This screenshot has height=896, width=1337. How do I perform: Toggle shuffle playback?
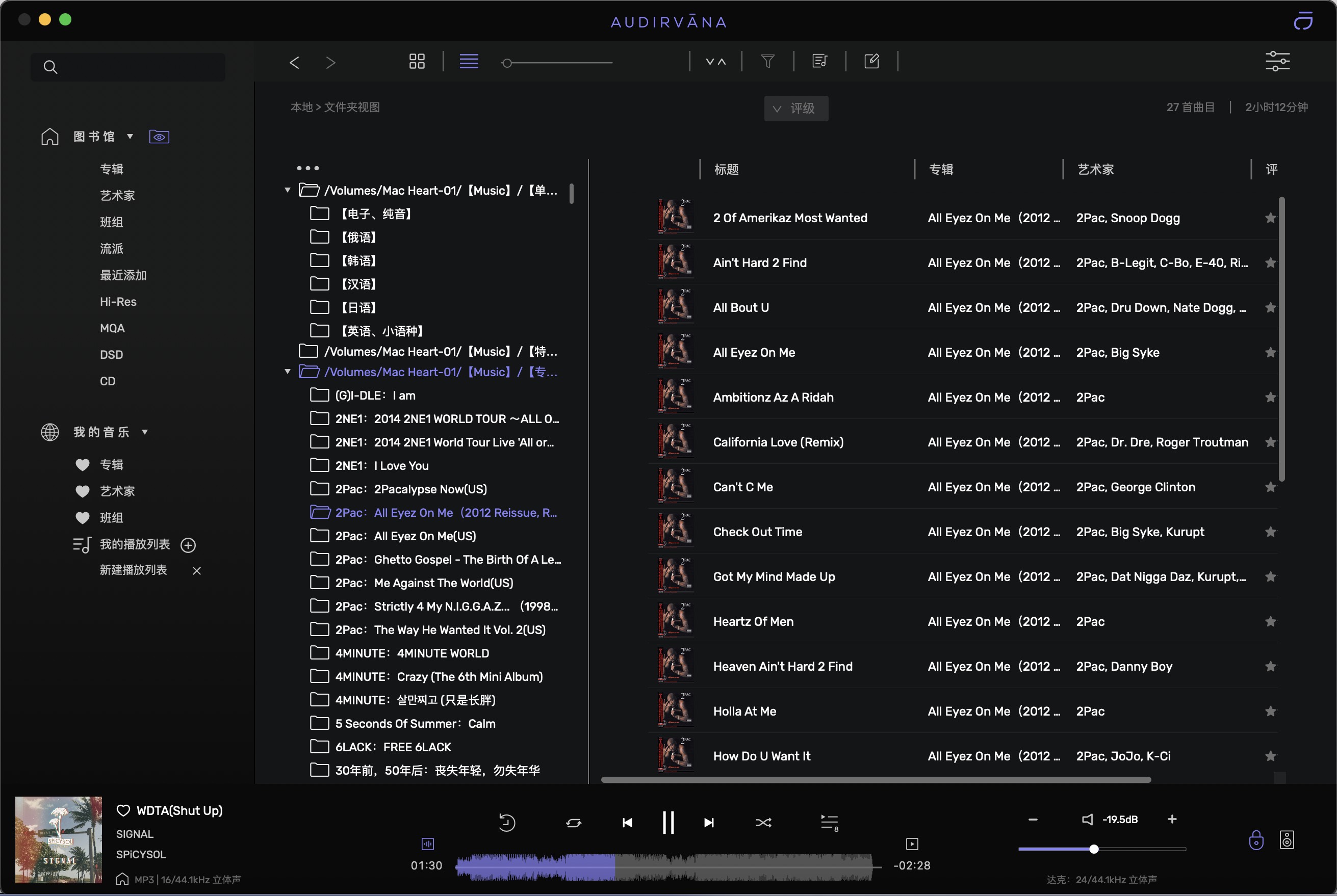tap(763, 822)
